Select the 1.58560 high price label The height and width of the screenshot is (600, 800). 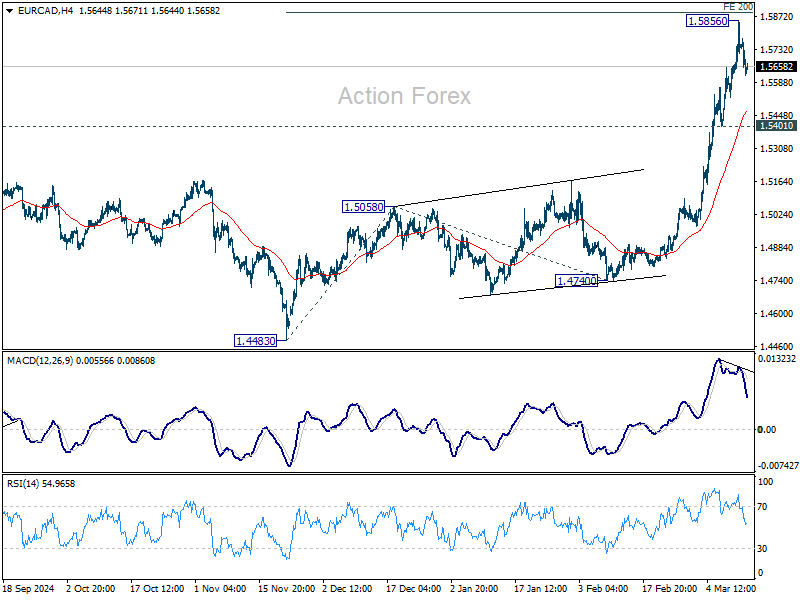(708, 21)
